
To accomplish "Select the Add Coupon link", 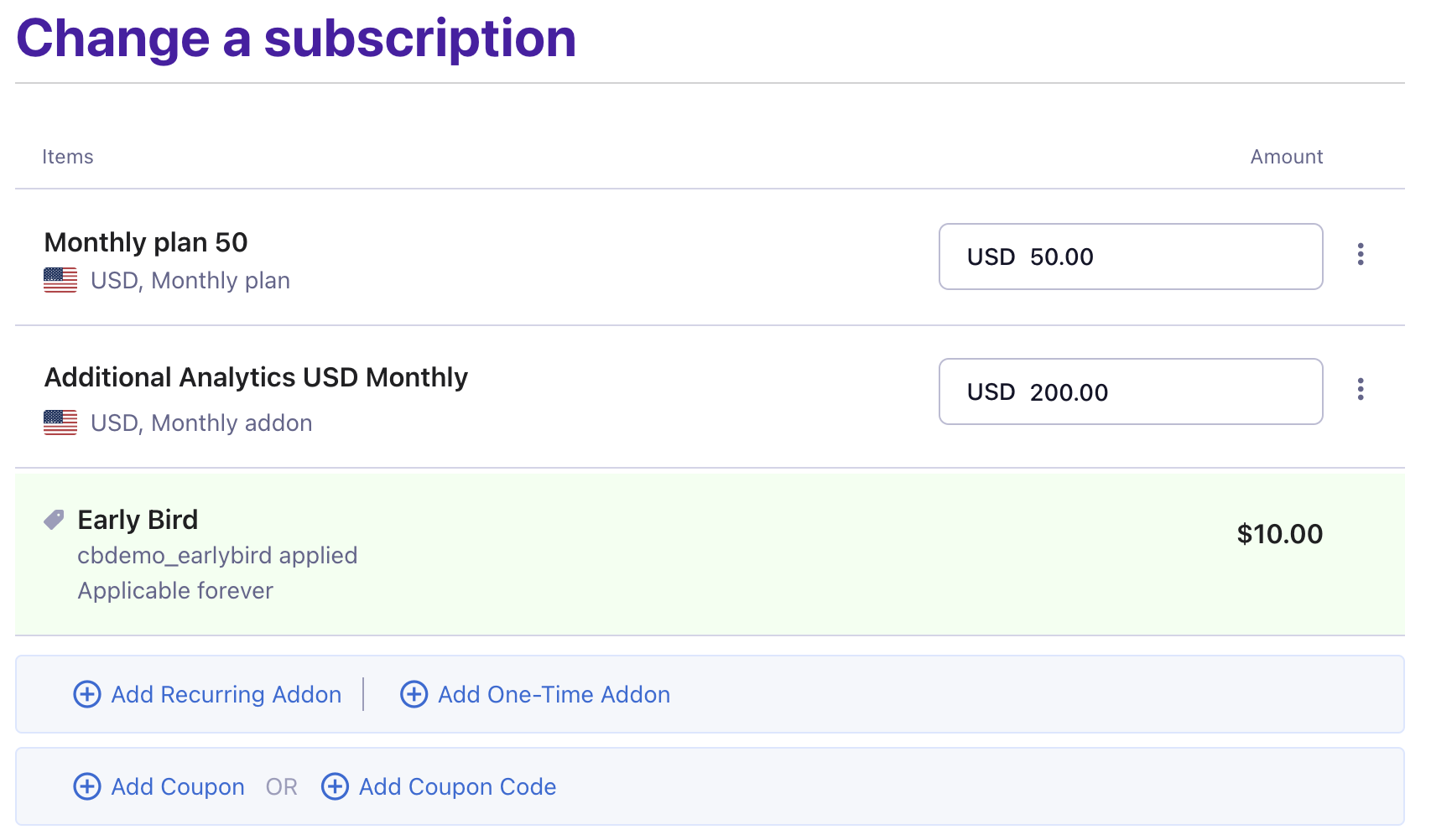I will point(178,786).
